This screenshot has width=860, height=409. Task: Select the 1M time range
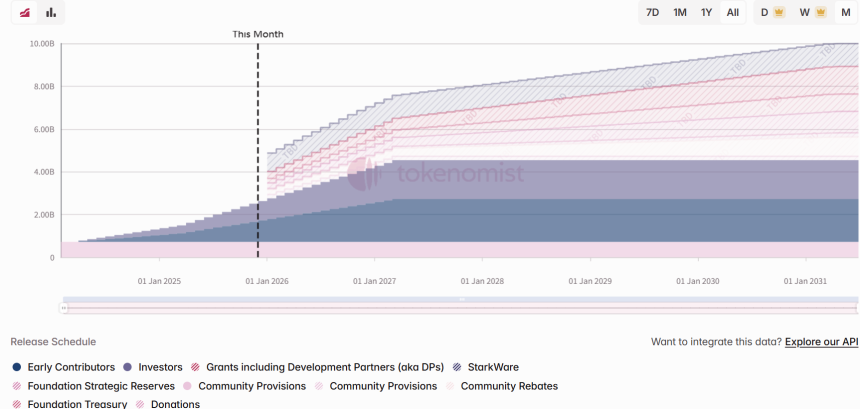(680, 13)
